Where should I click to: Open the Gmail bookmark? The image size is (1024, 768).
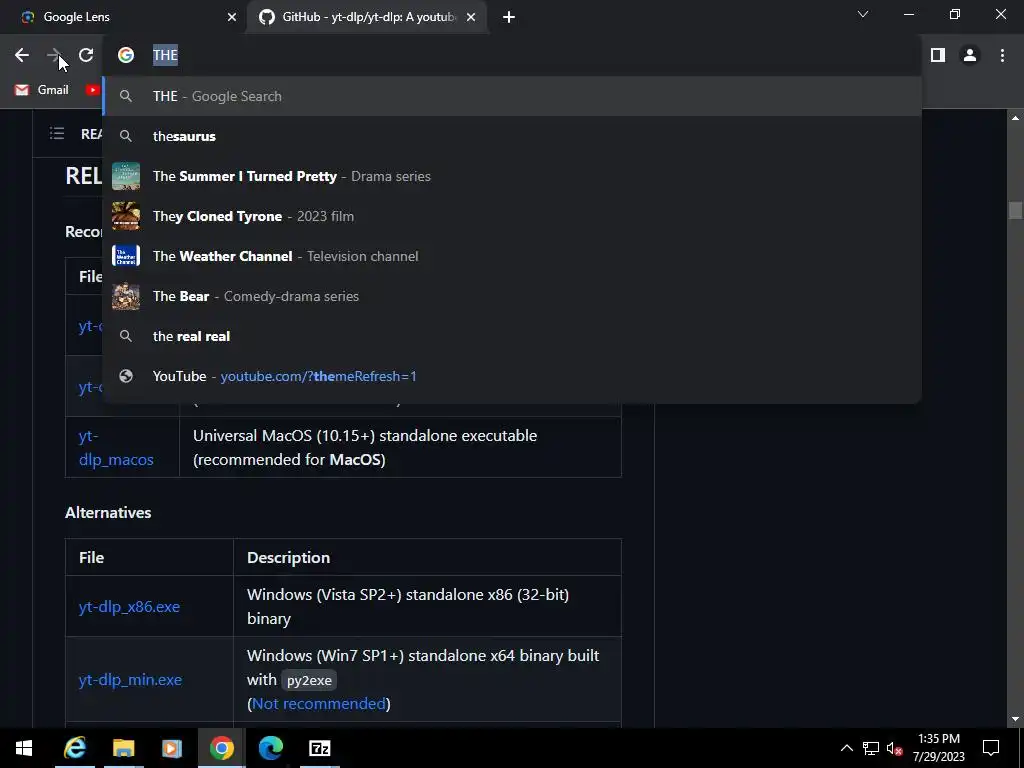pyautogui.click(x=42, y=90)
